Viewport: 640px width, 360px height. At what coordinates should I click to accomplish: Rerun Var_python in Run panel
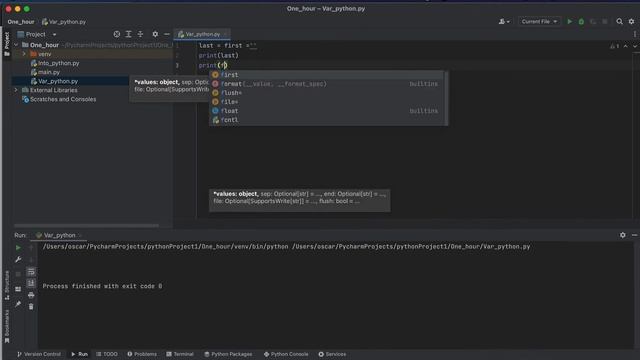(18, 248)
